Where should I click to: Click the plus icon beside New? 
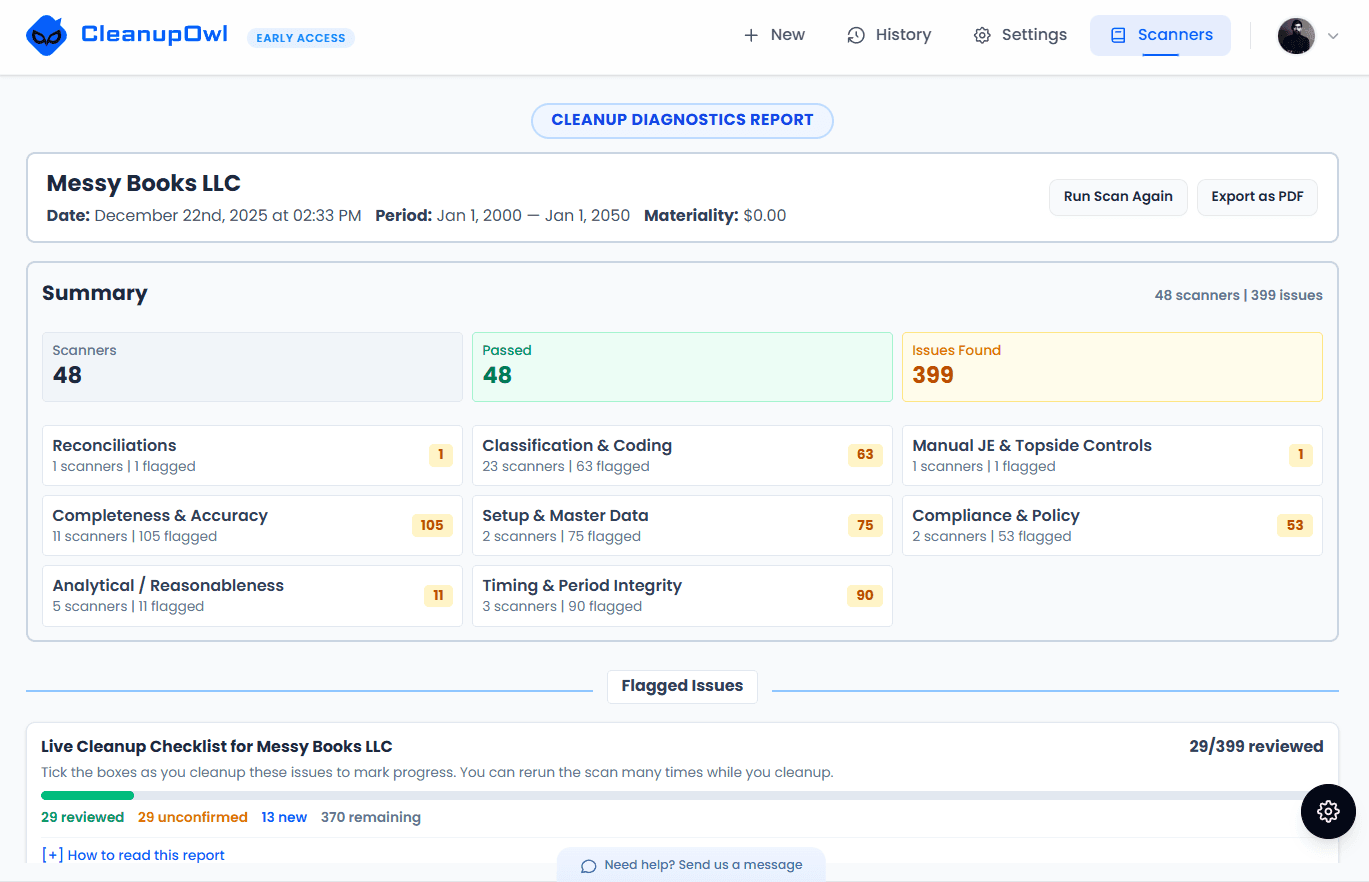pyautogui.click(x=751, y=35)
